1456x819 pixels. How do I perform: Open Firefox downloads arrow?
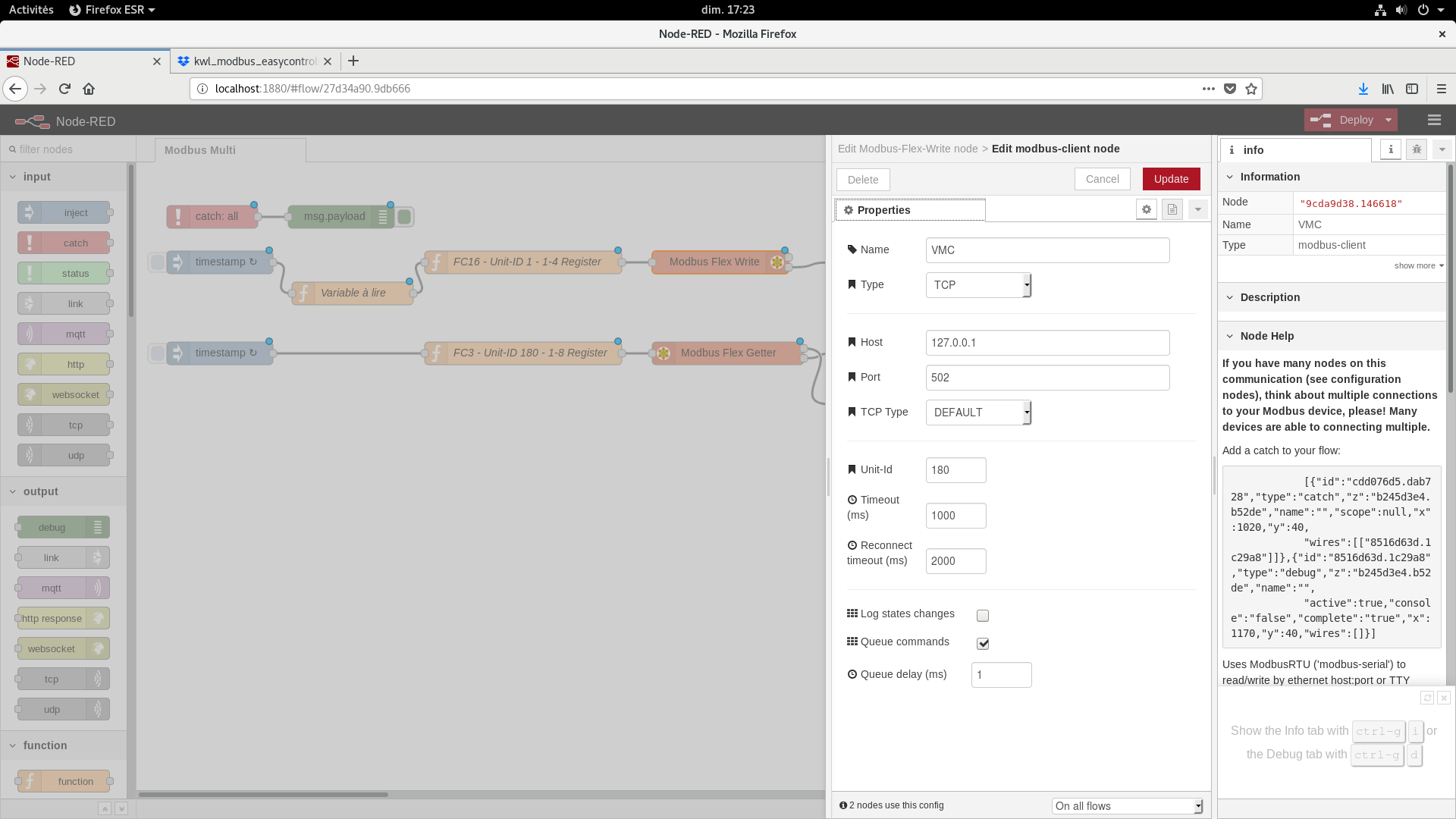coord(1363,89)
